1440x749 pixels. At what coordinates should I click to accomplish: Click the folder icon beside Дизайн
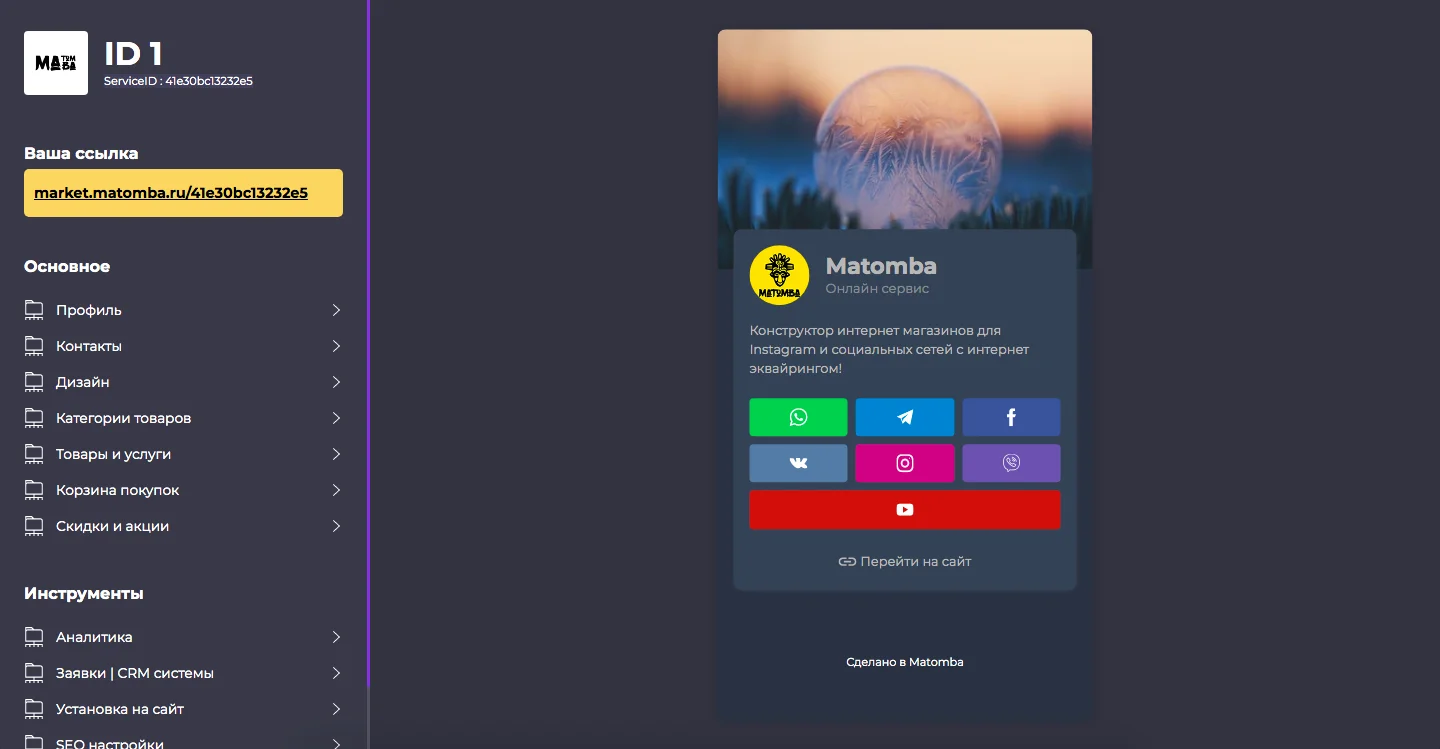(35, 382)
